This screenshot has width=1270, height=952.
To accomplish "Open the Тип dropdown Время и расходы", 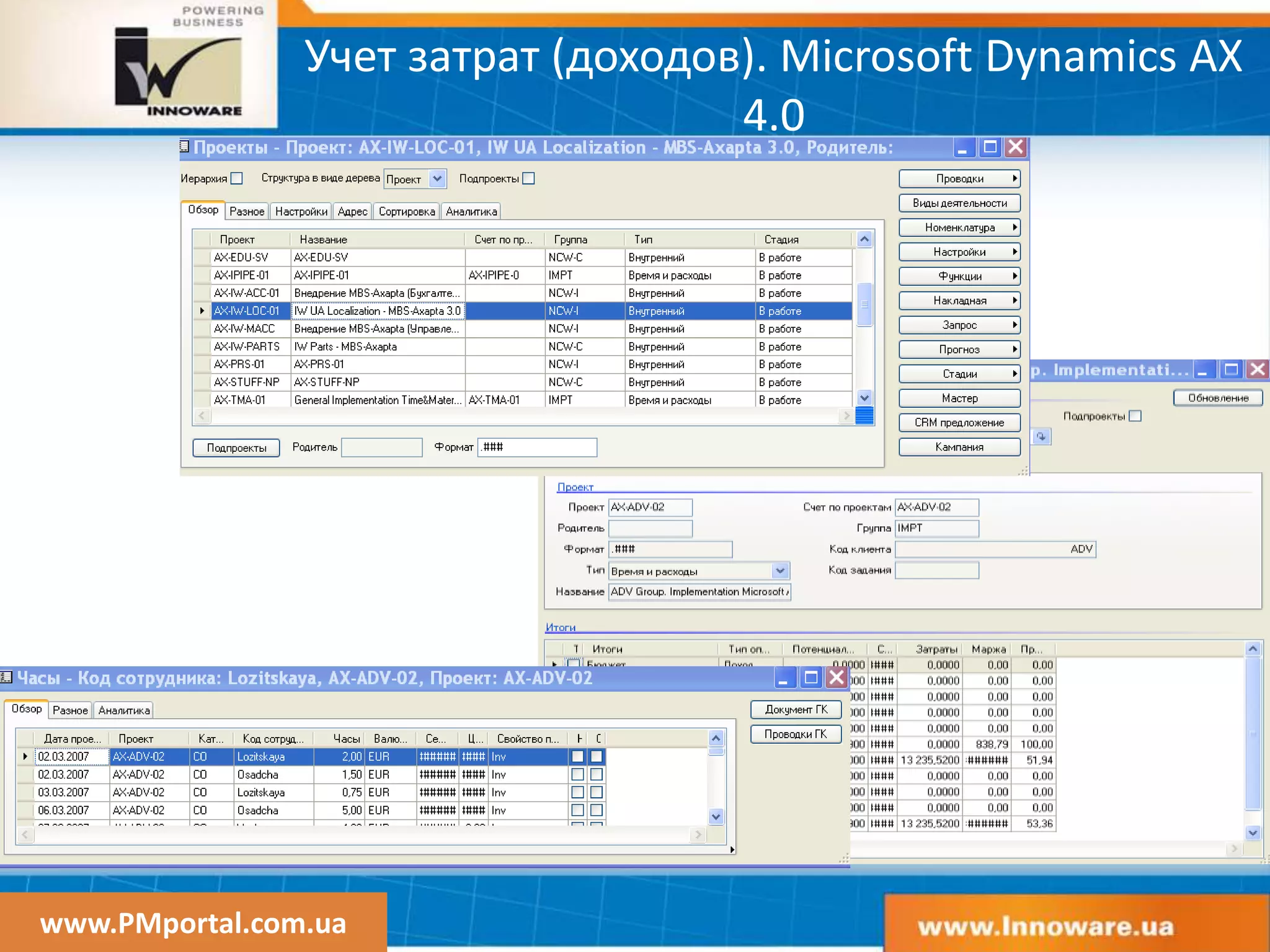I will (x=780, y=571).
